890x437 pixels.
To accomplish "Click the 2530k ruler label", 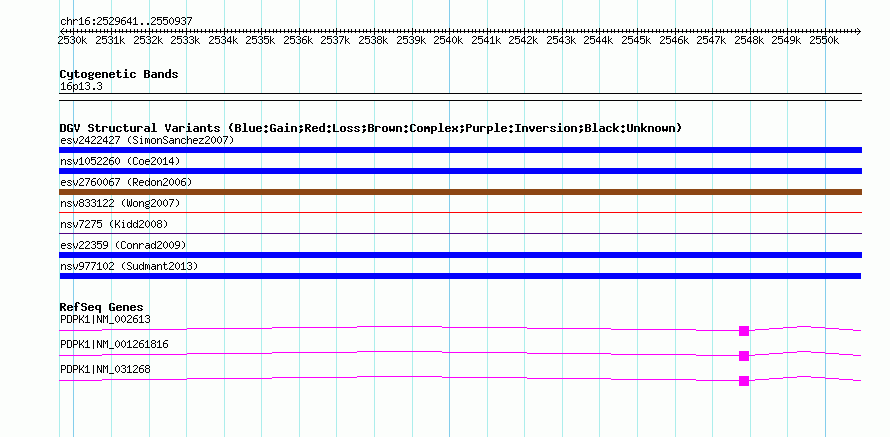I will (x=73, y=41).
